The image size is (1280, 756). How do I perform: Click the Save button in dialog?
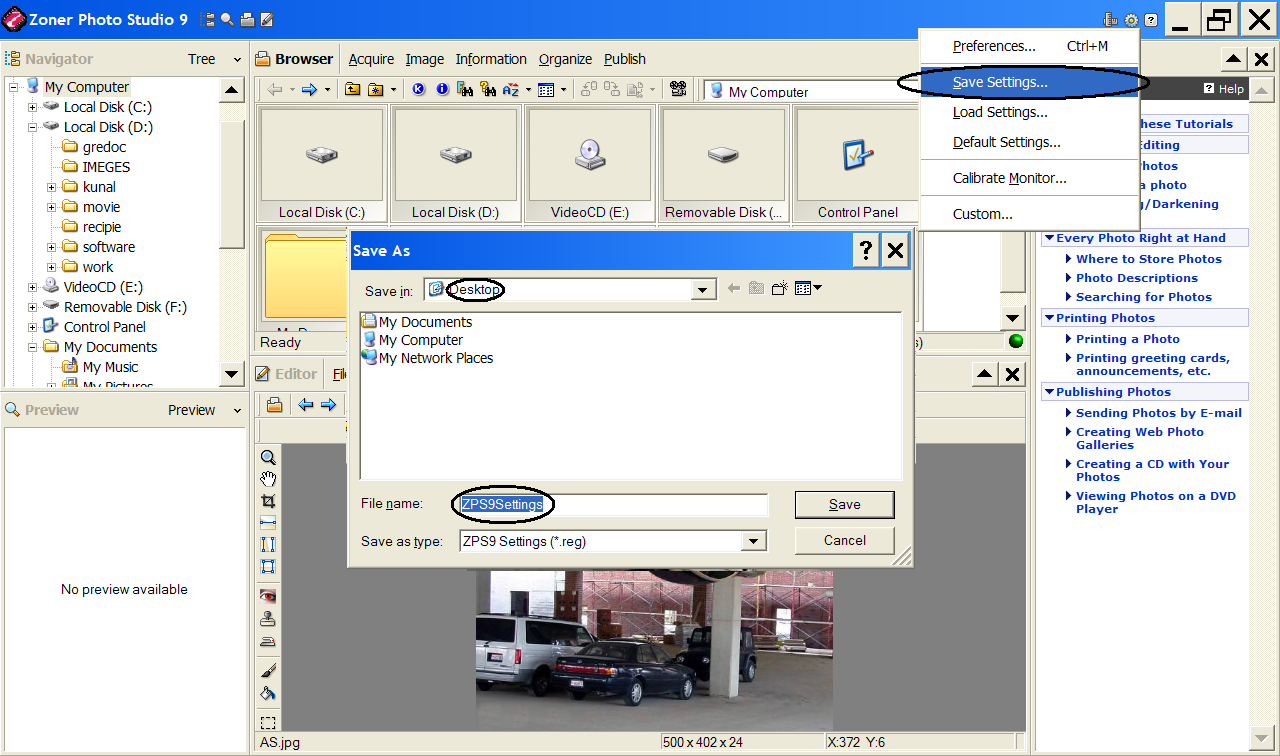click(x=845, y=504)
